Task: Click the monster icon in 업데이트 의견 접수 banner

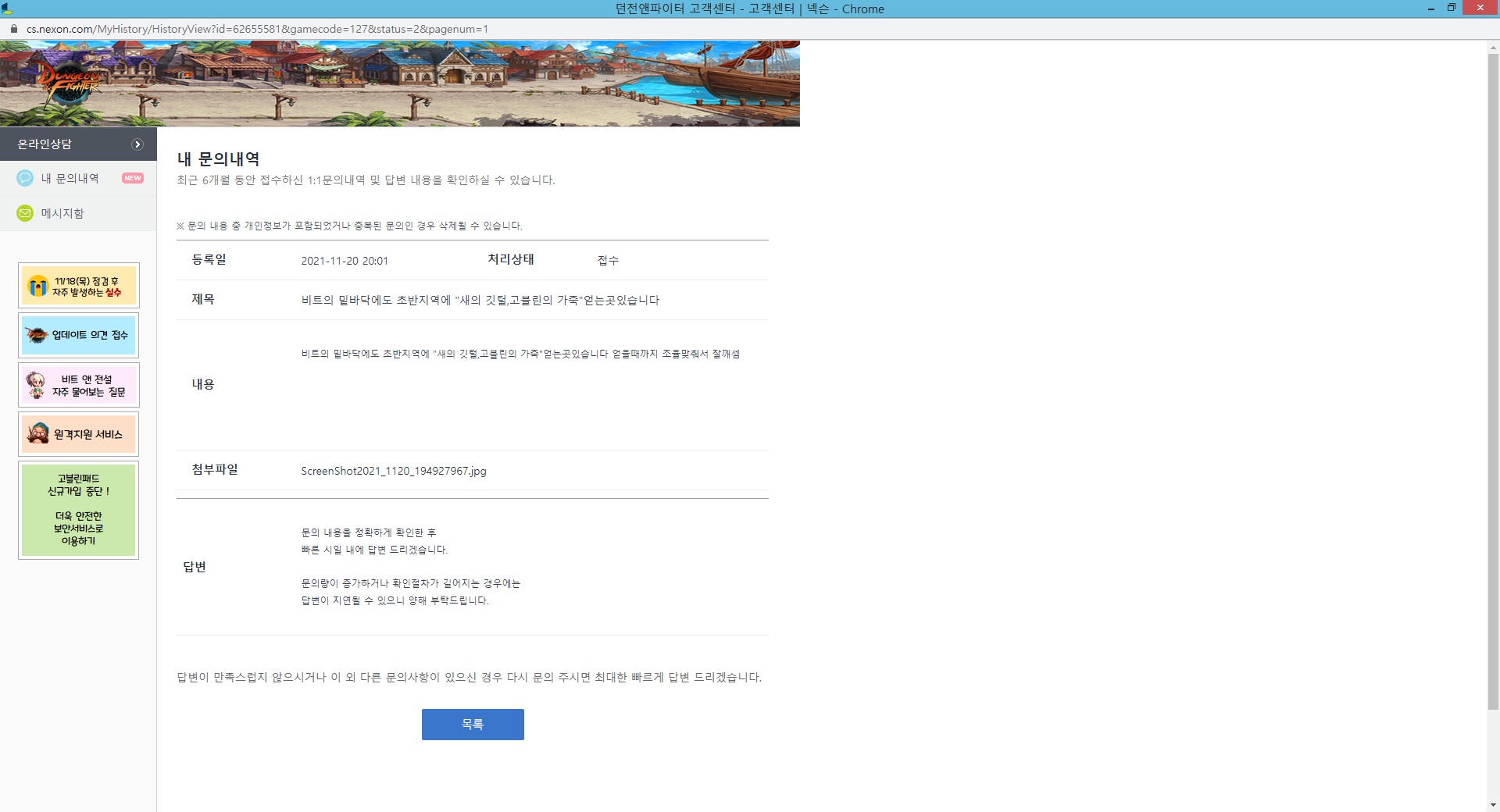Action: coord(36,335)
